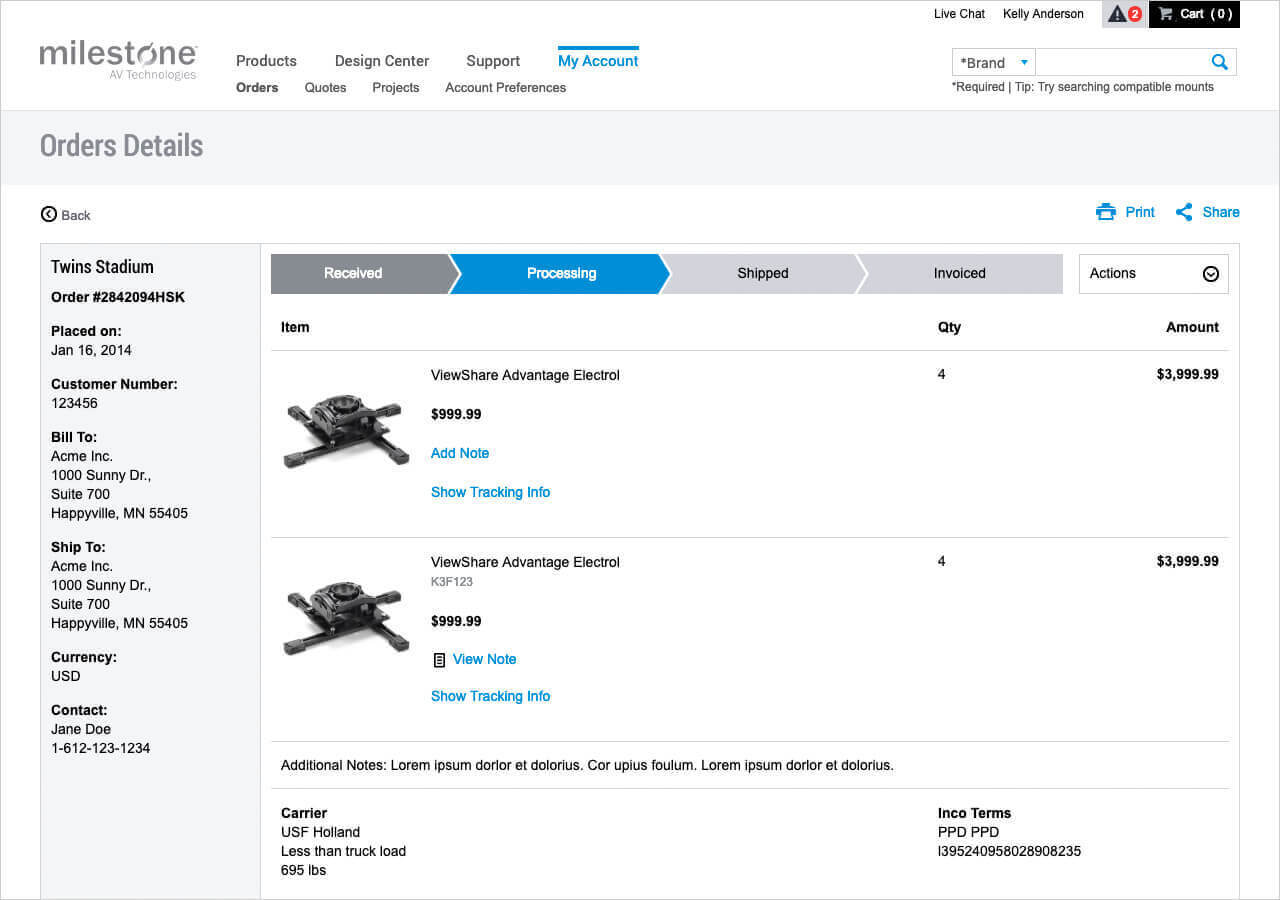This screenshot has height=900, width=1280.
Task: Click the K3F123 part number text
Action: pos(452,581)
